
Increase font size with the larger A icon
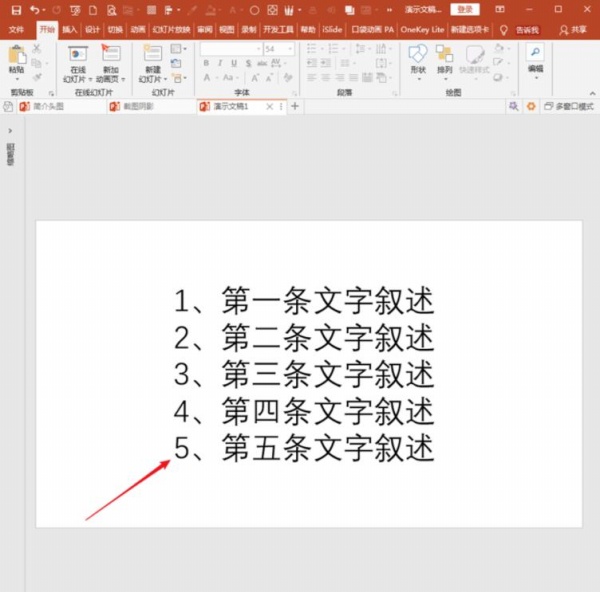(254, 78)
